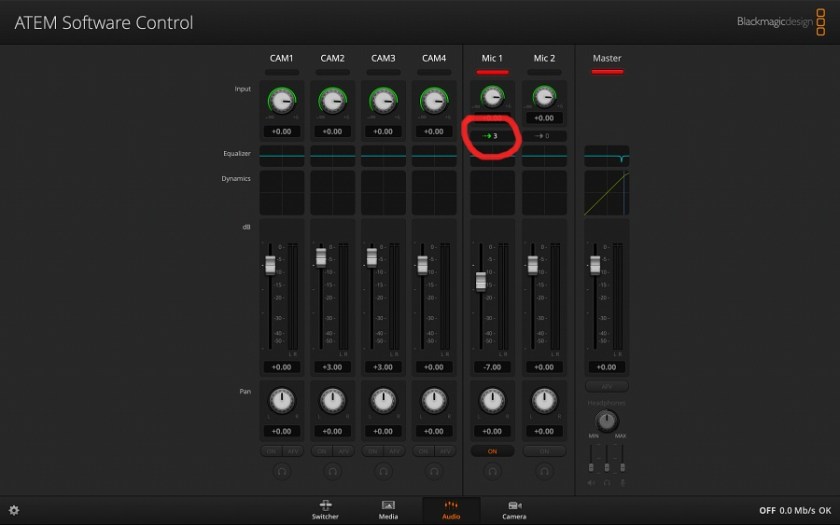Click the Mic 1 pan knob
The height and width of the screenshot is (525, 840).
492,401
